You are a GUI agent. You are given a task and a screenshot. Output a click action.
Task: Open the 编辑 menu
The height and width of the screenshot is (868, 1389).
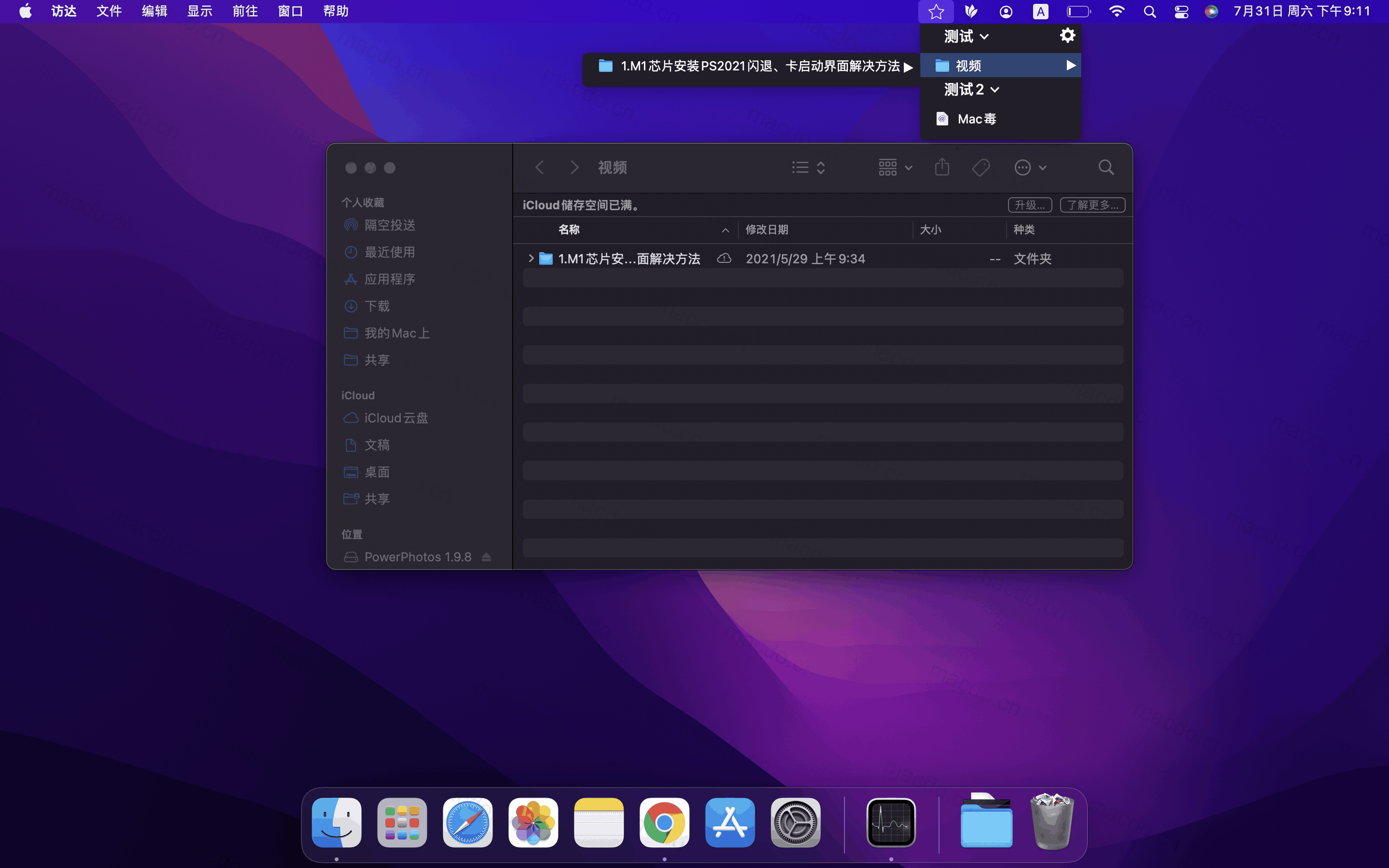[154, 12]
